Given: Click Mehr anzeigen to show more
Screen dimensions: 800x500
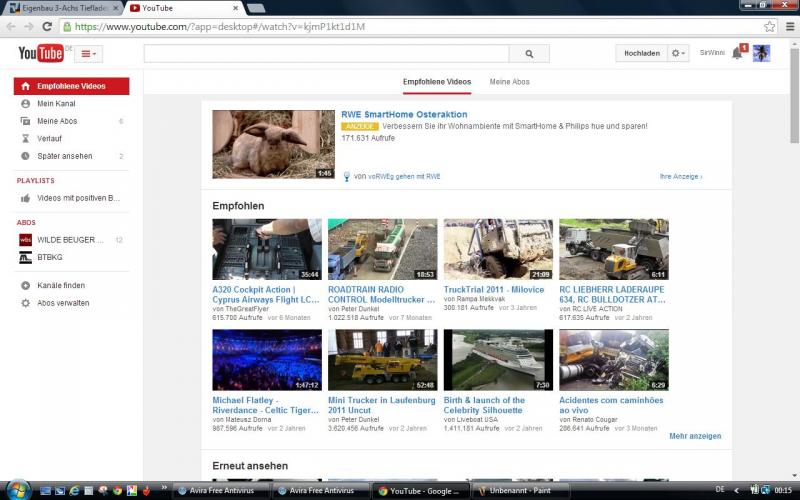Looking at the screenshot, I should coord(695,436).
